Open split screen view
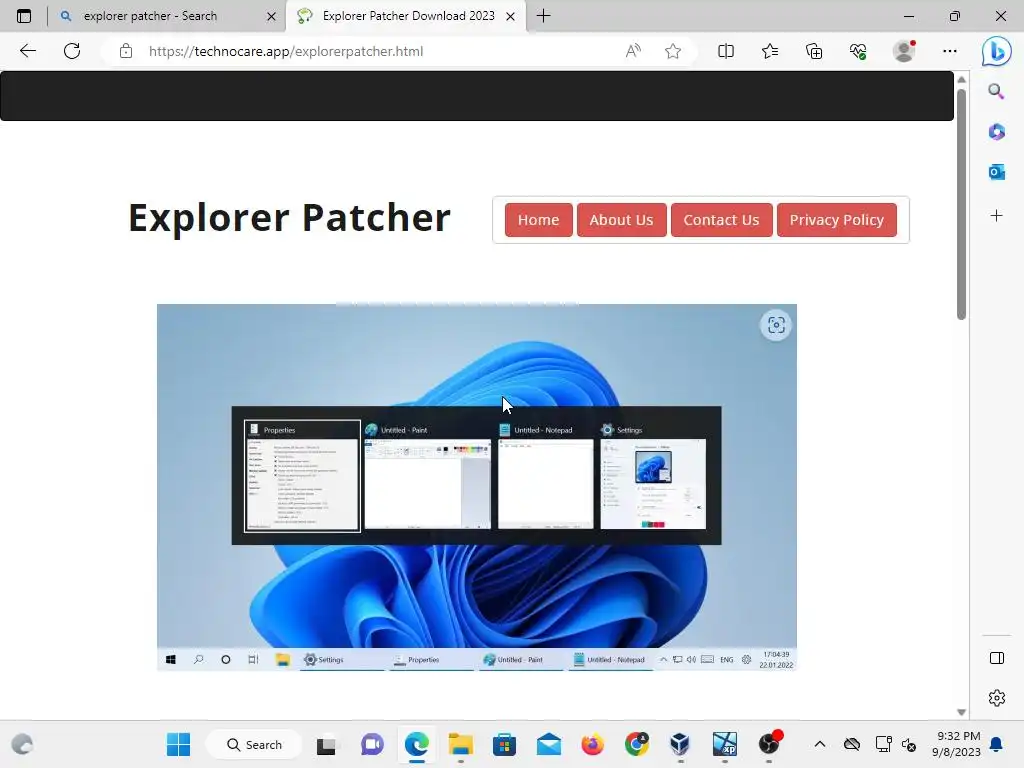Screen dimensions: 1024x768 pos(726,51)
